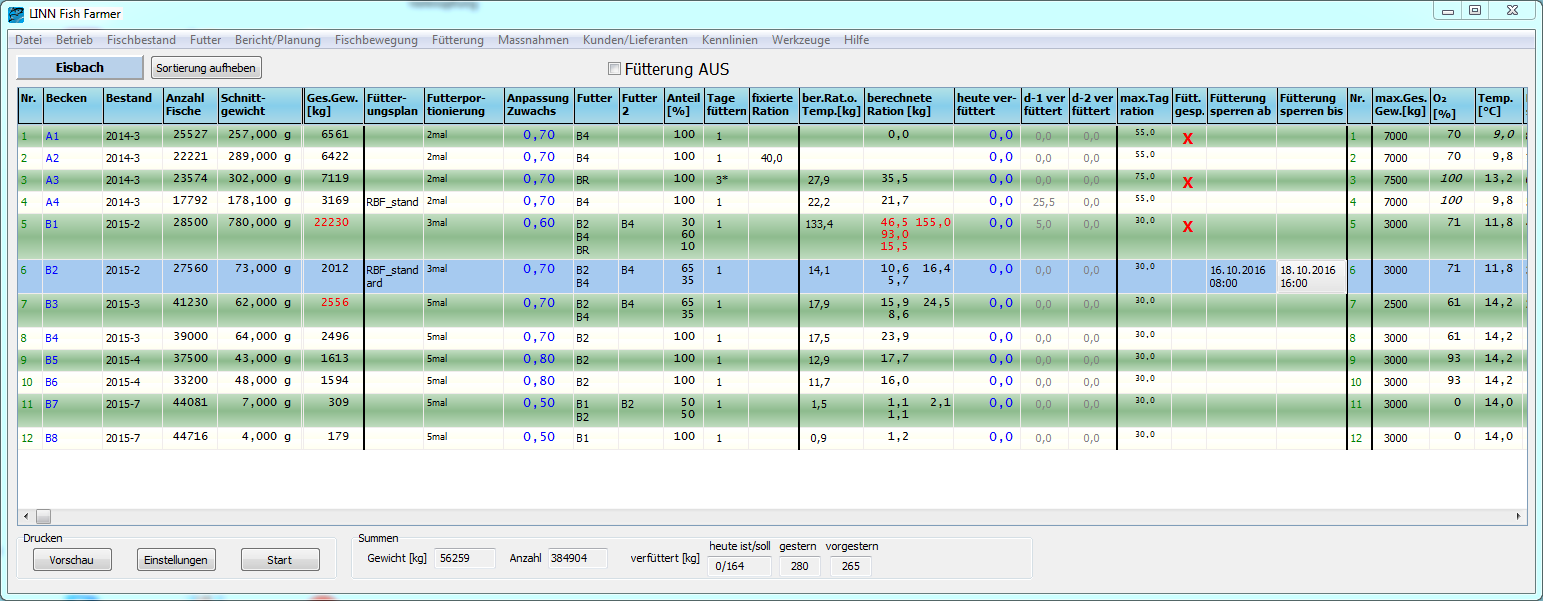The image size is (1543, 601).
Task: Click the Start print button
Action: point(280,560)
